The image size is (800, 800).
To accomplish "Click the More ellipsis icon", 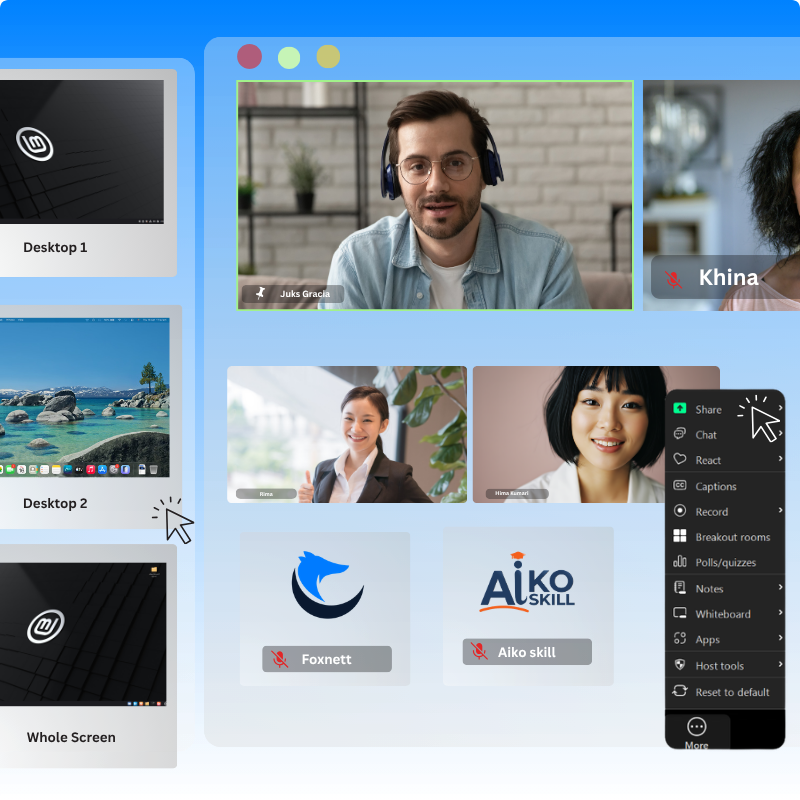I will [697, 727].
